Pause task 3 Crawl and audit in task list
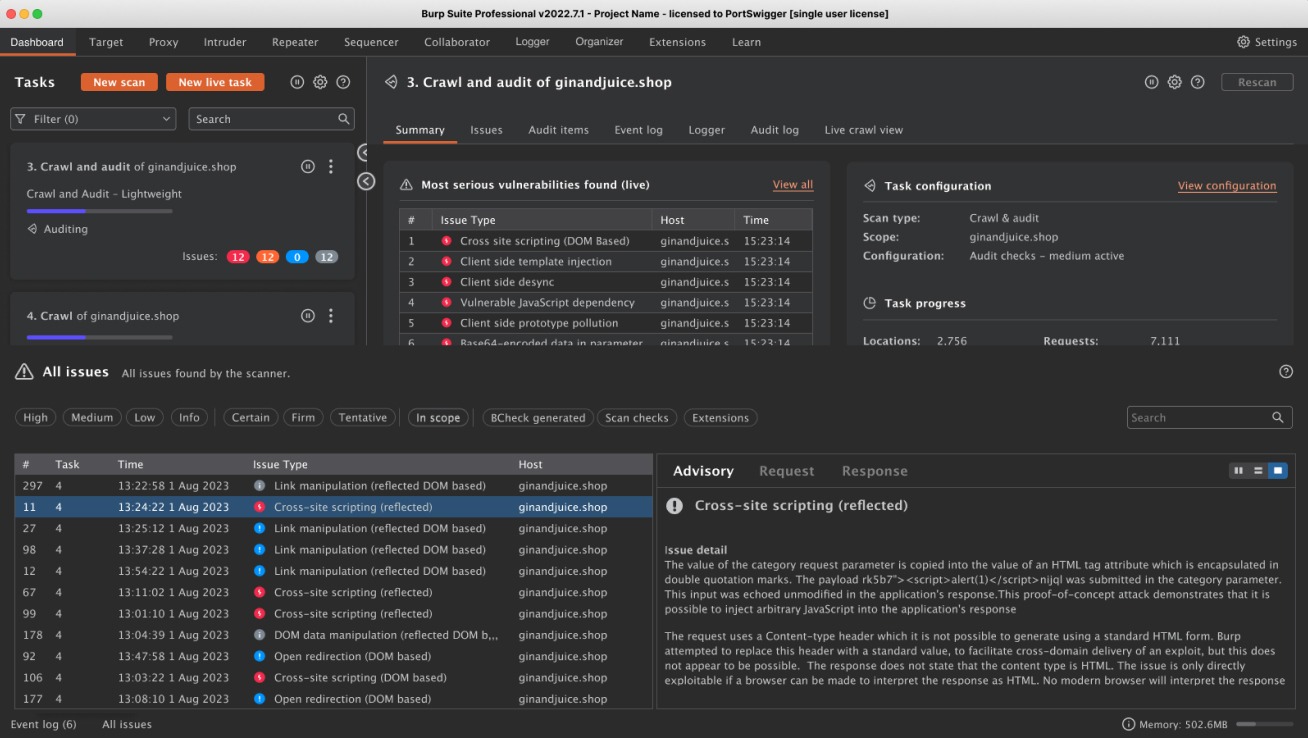The image size is (1308, 738). pos(308,167)
